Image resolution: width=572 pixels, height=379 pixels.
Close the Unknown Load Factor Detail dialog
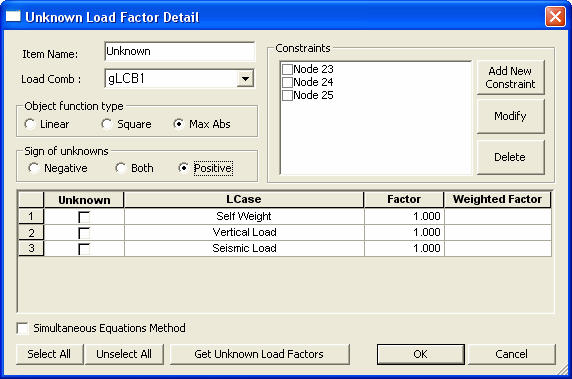pyautogui.click(x=555, y=16)
